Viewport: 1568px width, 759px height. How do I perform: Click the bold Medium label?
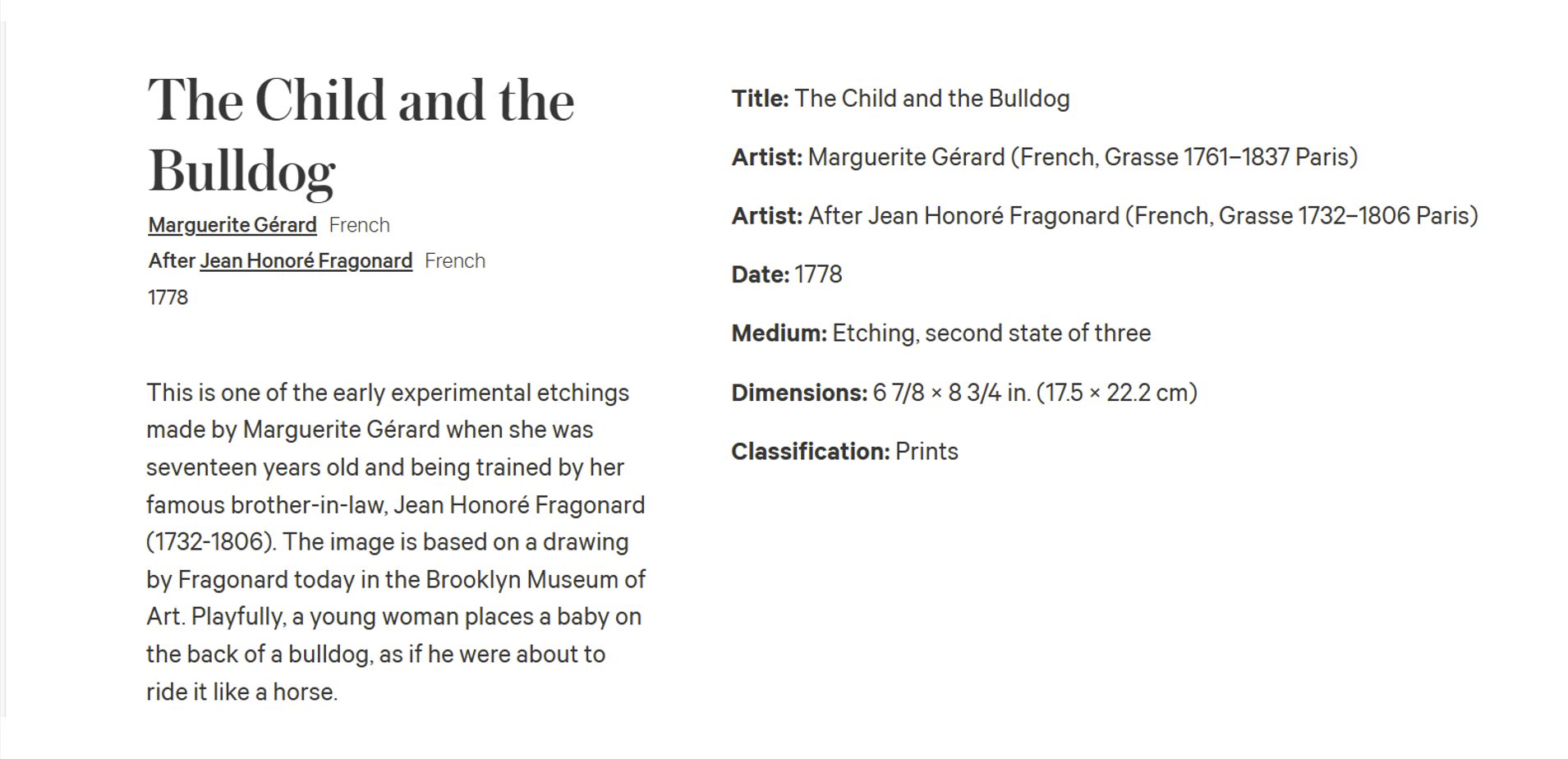(x=779, y=333)
